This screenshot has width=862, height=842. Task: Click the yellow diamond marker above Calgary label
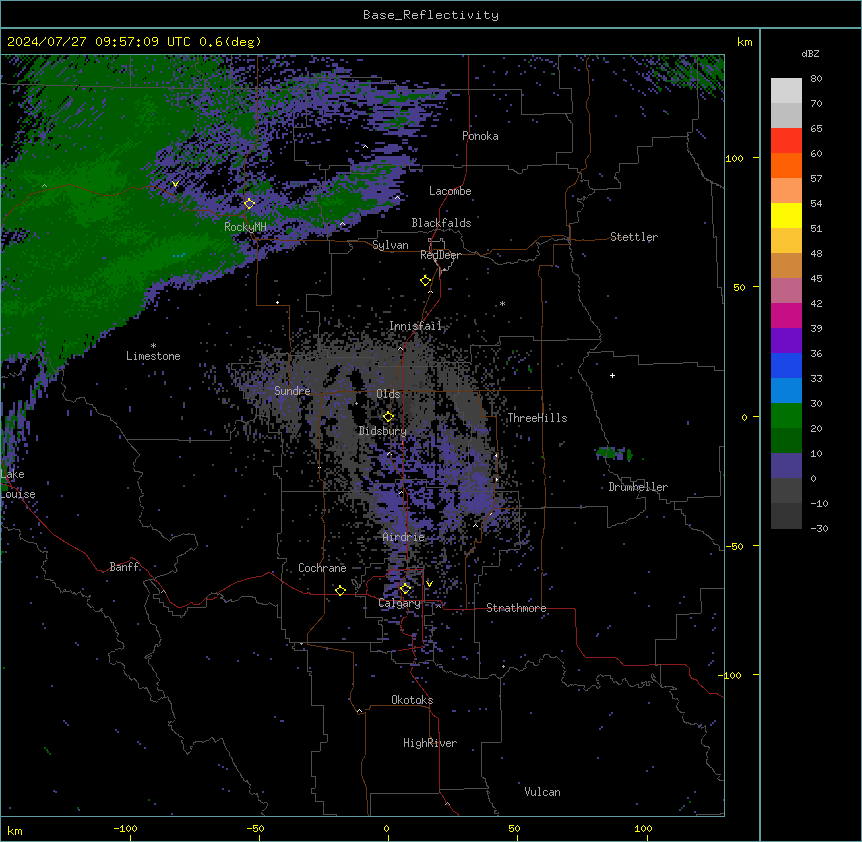(x=405, y=589)
